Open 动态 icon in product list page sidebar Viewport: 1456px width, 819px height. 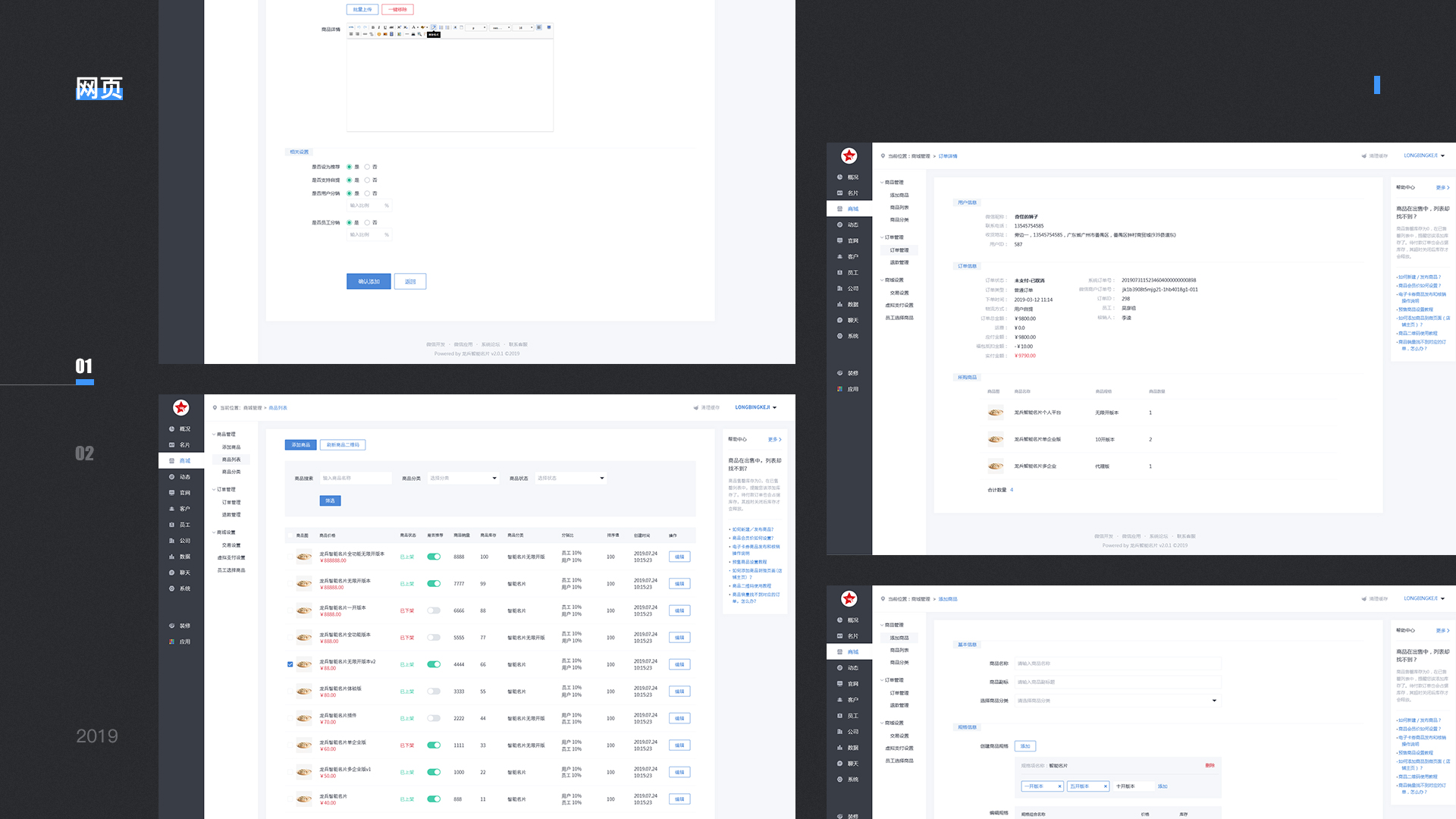pos(172,477)
